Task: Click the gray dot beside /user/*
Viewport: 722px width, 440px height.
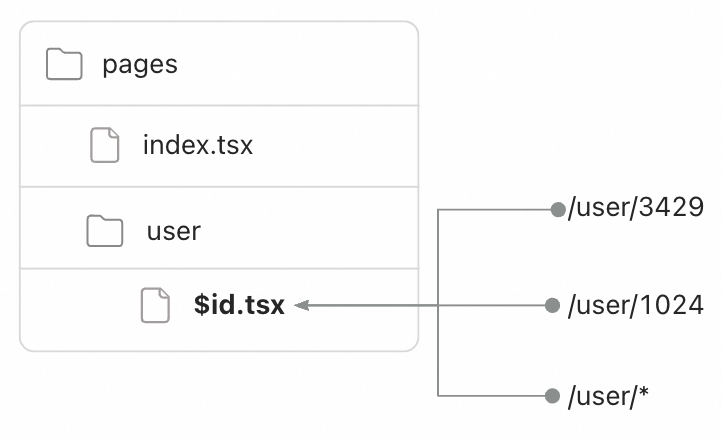Action: point(552,396)
